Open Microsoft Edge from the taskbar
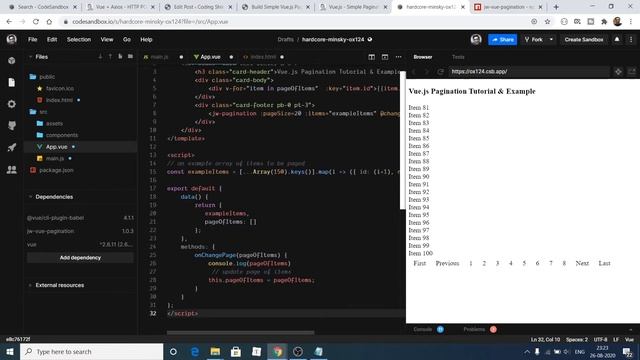Image resolution: width=640 pixels, height=360 pixels. (x=195, y=351)
